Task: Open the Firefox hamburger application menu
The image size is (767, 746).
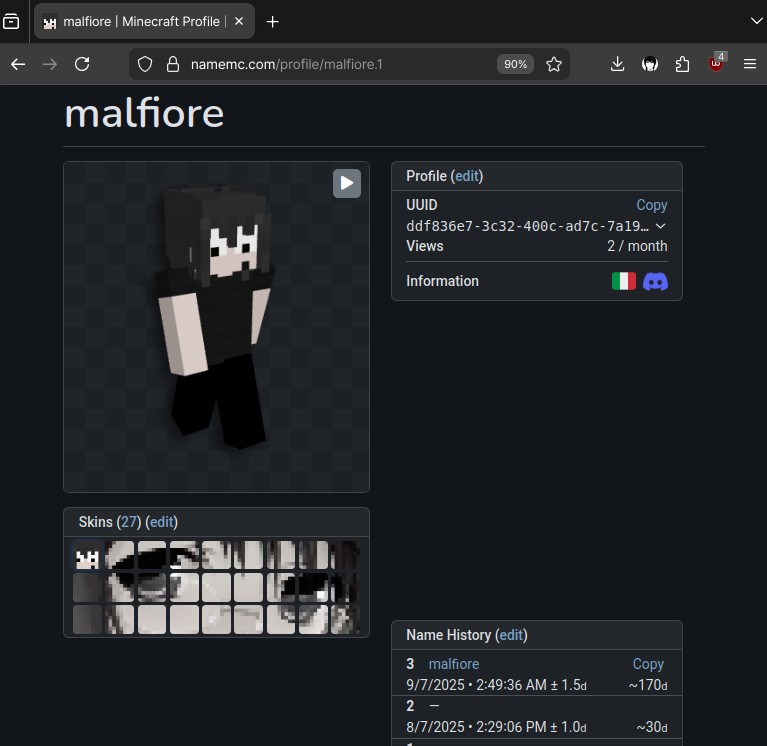Action: (750, 64)
